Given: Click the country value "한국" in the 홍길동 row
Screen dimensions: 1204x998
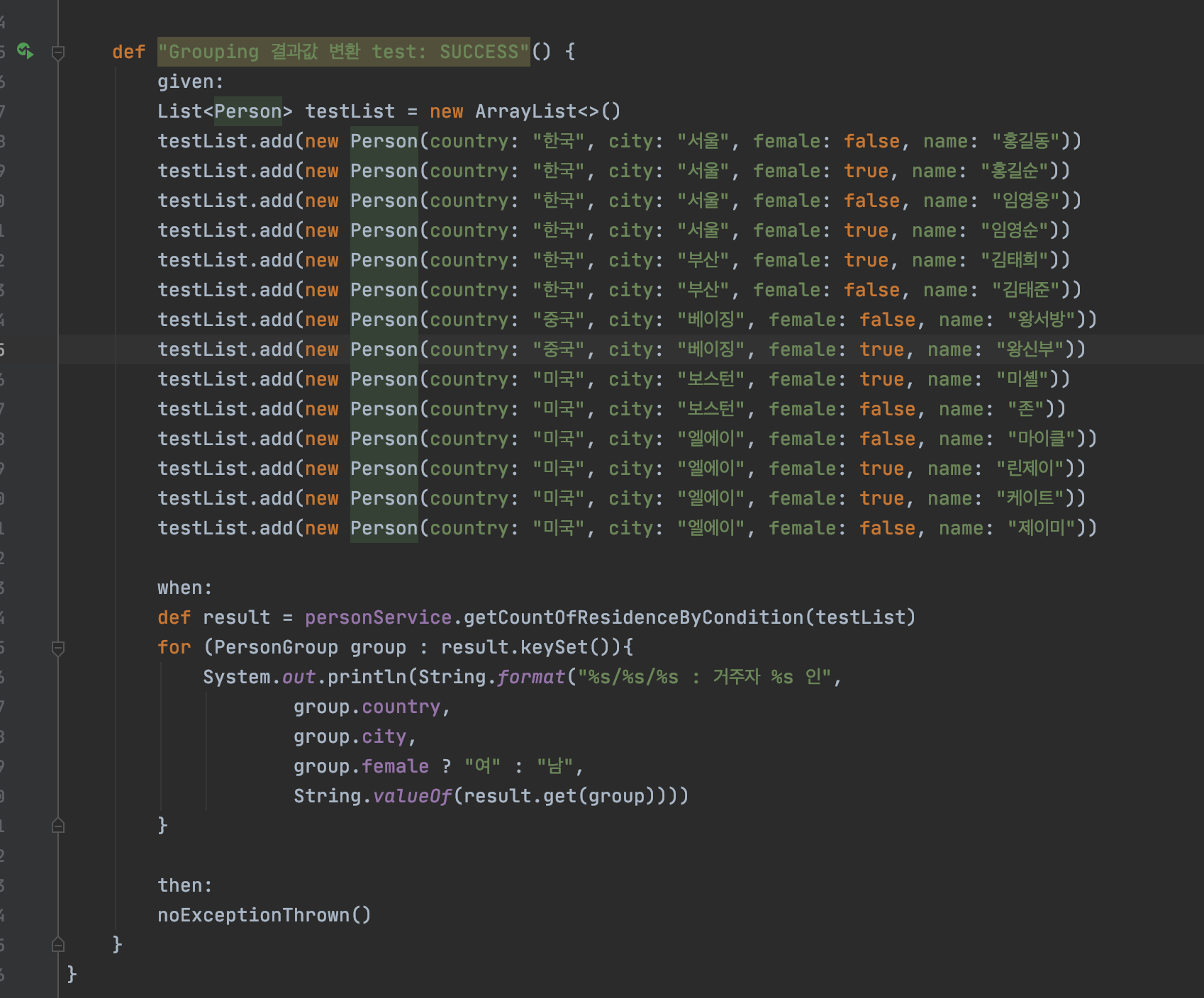Looking at the screenshot, I should tap(559, 141).
